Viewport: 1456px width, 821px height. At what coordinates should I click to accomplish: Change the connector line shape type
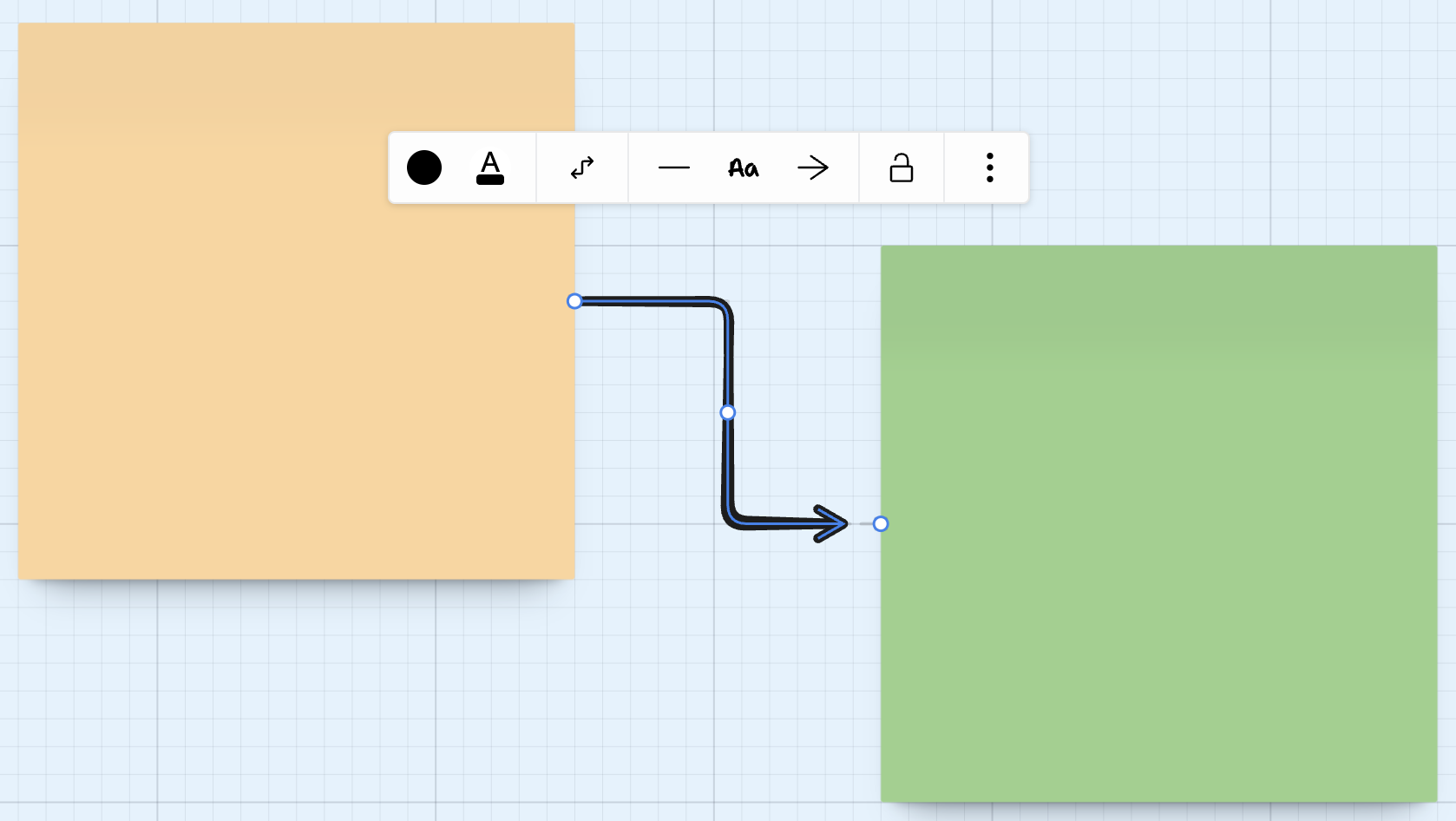pos(582,167)
